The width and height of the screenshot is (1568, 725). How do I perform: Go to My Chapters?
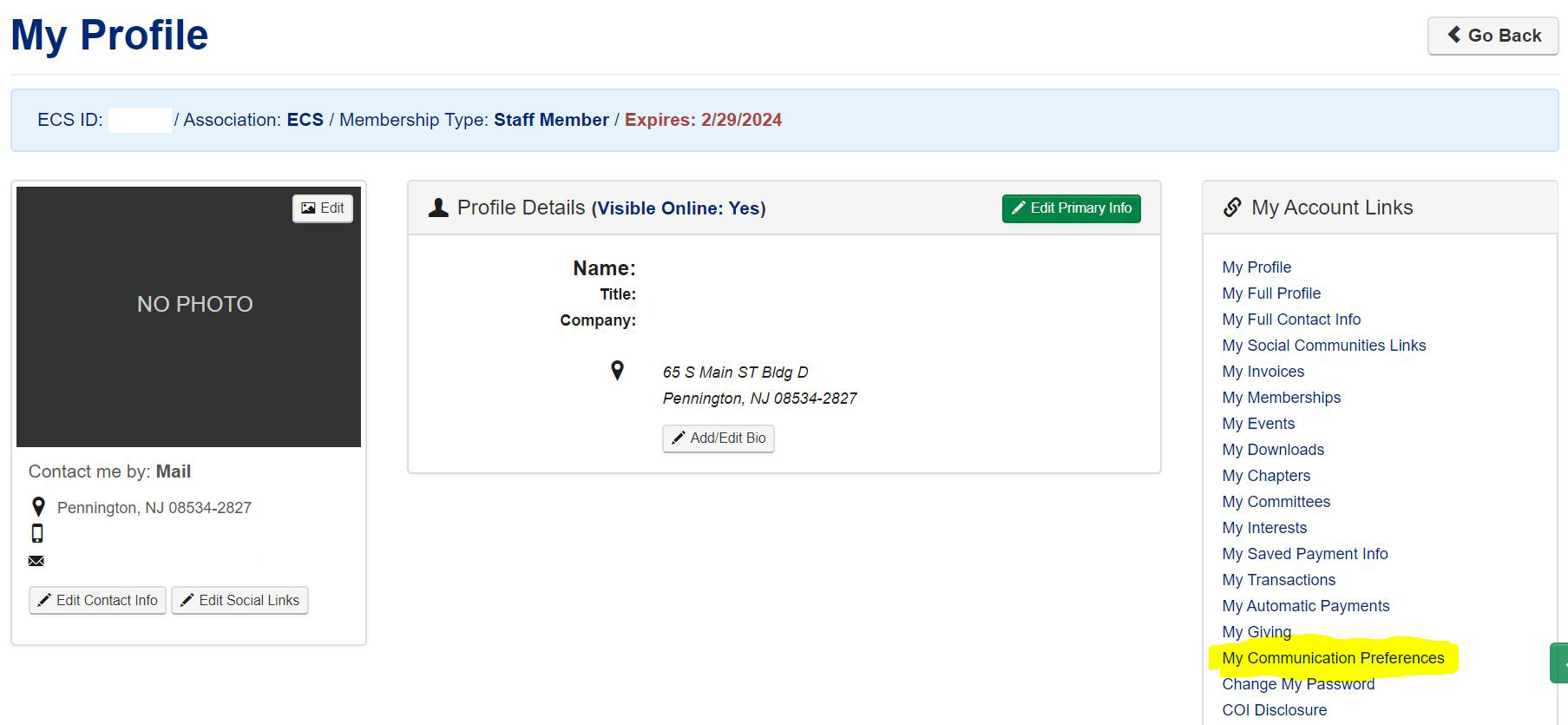pyautogui.click(x=1266, y=476)
